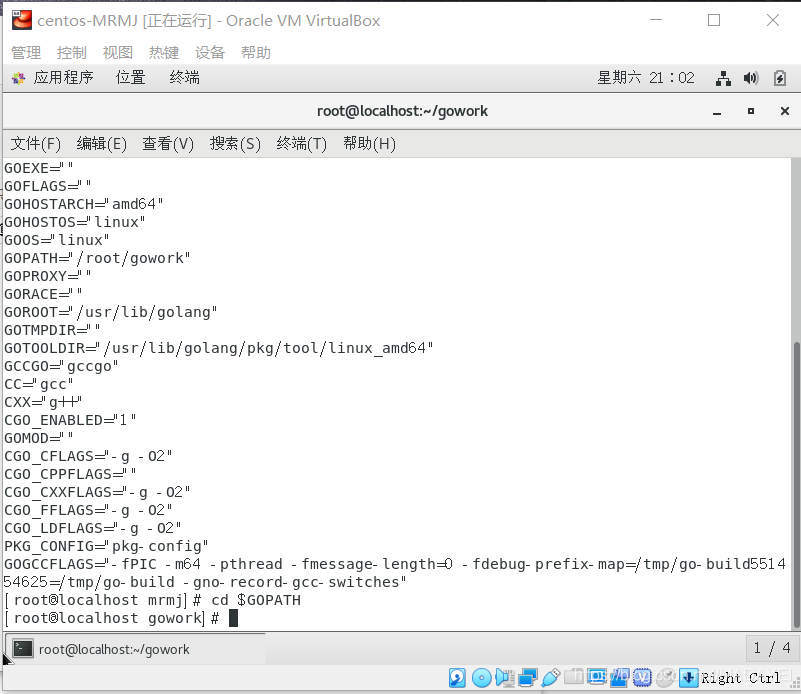Click the network adapters indicator icon
801x694 pixels.
[527, 678]
